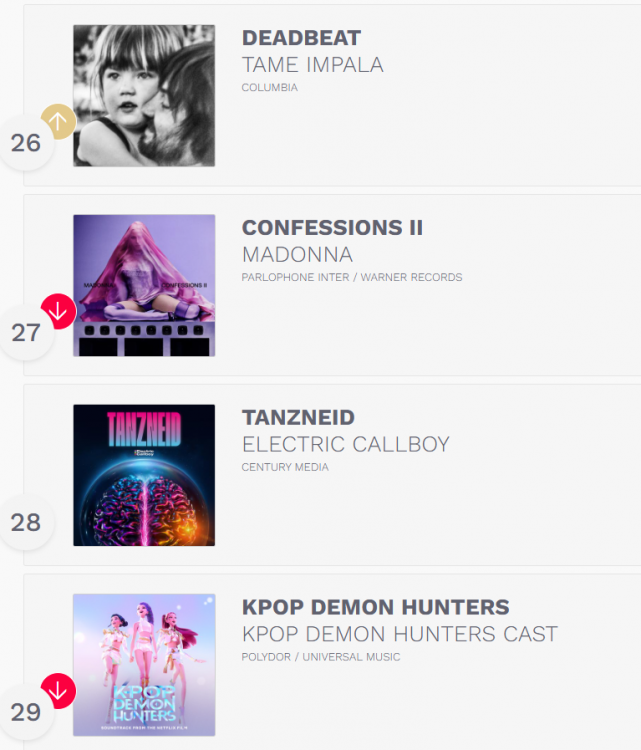Click the KPOP DEMON HUNTERS title
Screen dimensions: 641x750
[376, 607]
